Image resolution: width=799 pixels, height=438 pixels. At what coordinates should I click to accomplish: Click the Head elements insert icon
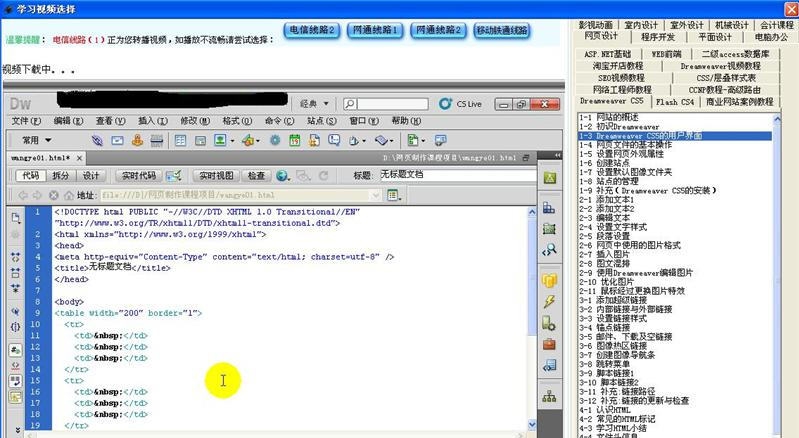tap(354, 141)
